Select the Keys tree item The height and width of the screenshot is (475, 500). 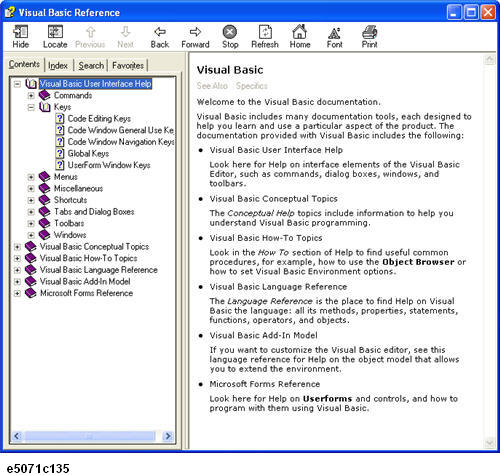tap(63, 107)
